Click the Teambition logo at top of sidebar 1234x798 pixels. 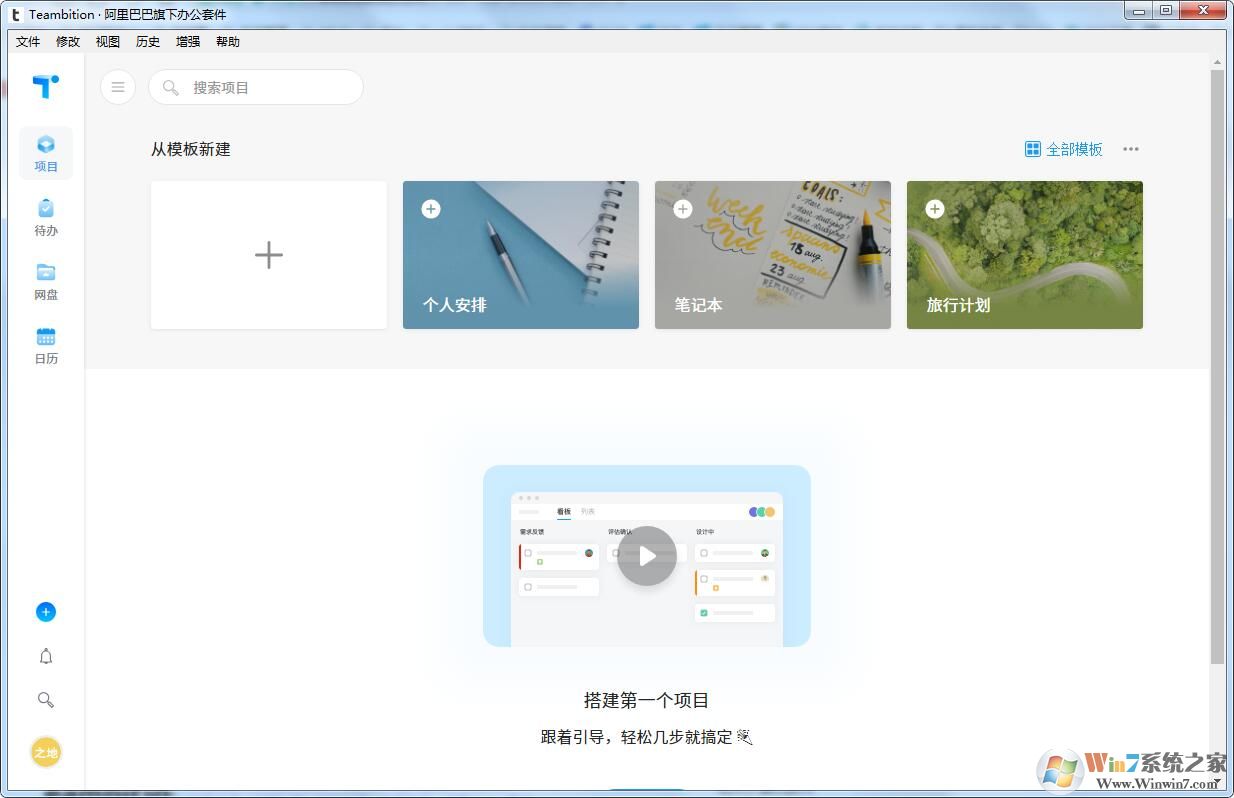point(46,87)
